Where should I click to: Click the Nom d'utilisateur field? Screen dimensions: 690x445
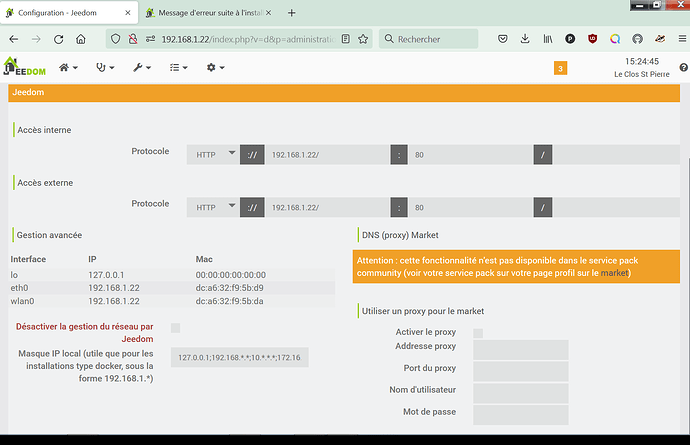pos(521,394)
